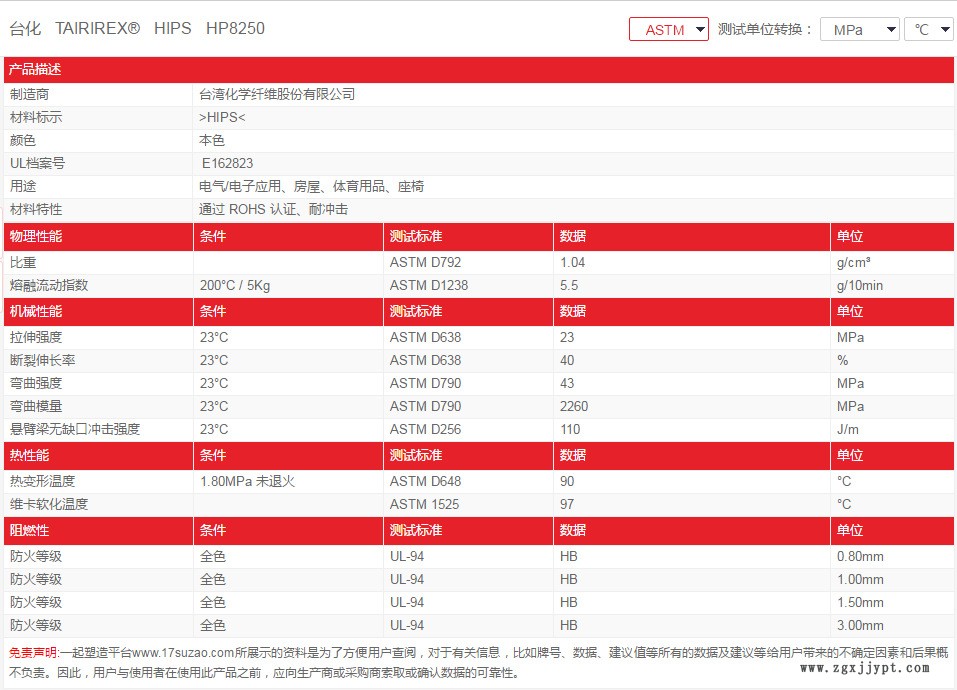Click the red "免责声明" disclaimer heading
Viewport: 957px width, 690px height.
(33, 653)
